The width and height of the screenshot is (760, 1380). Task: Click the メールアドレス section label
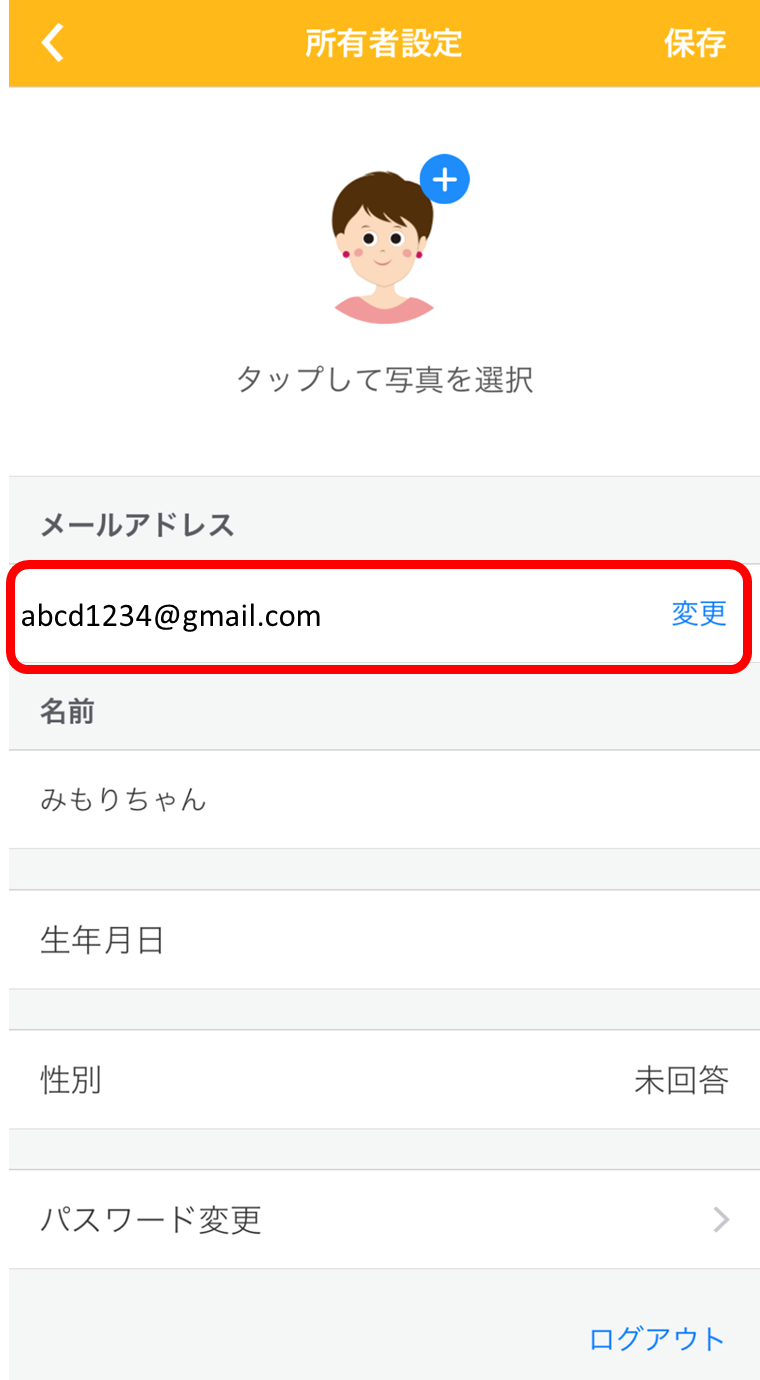tap(137, 525)
